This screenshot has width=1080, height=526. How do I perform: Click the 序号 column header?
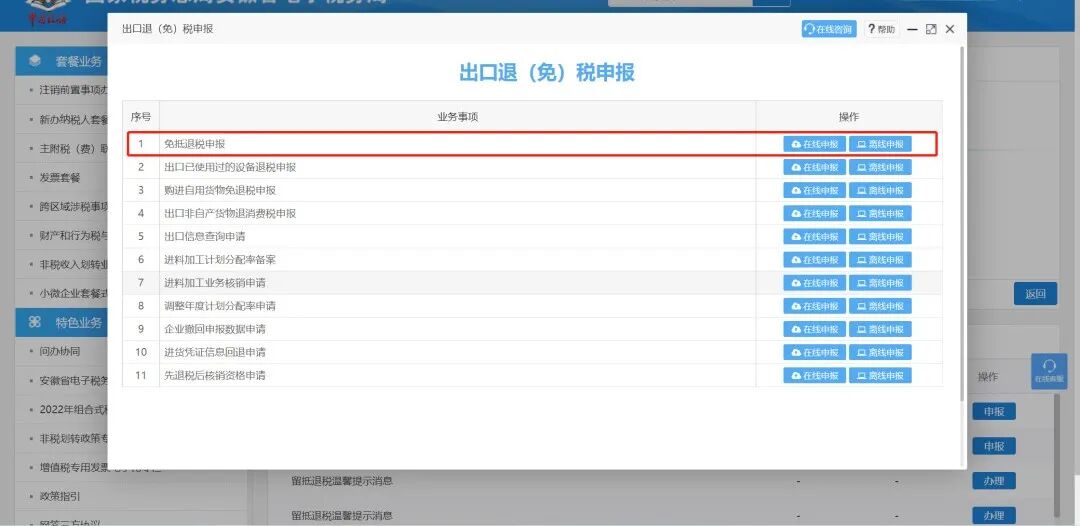(x=141, y=117)
